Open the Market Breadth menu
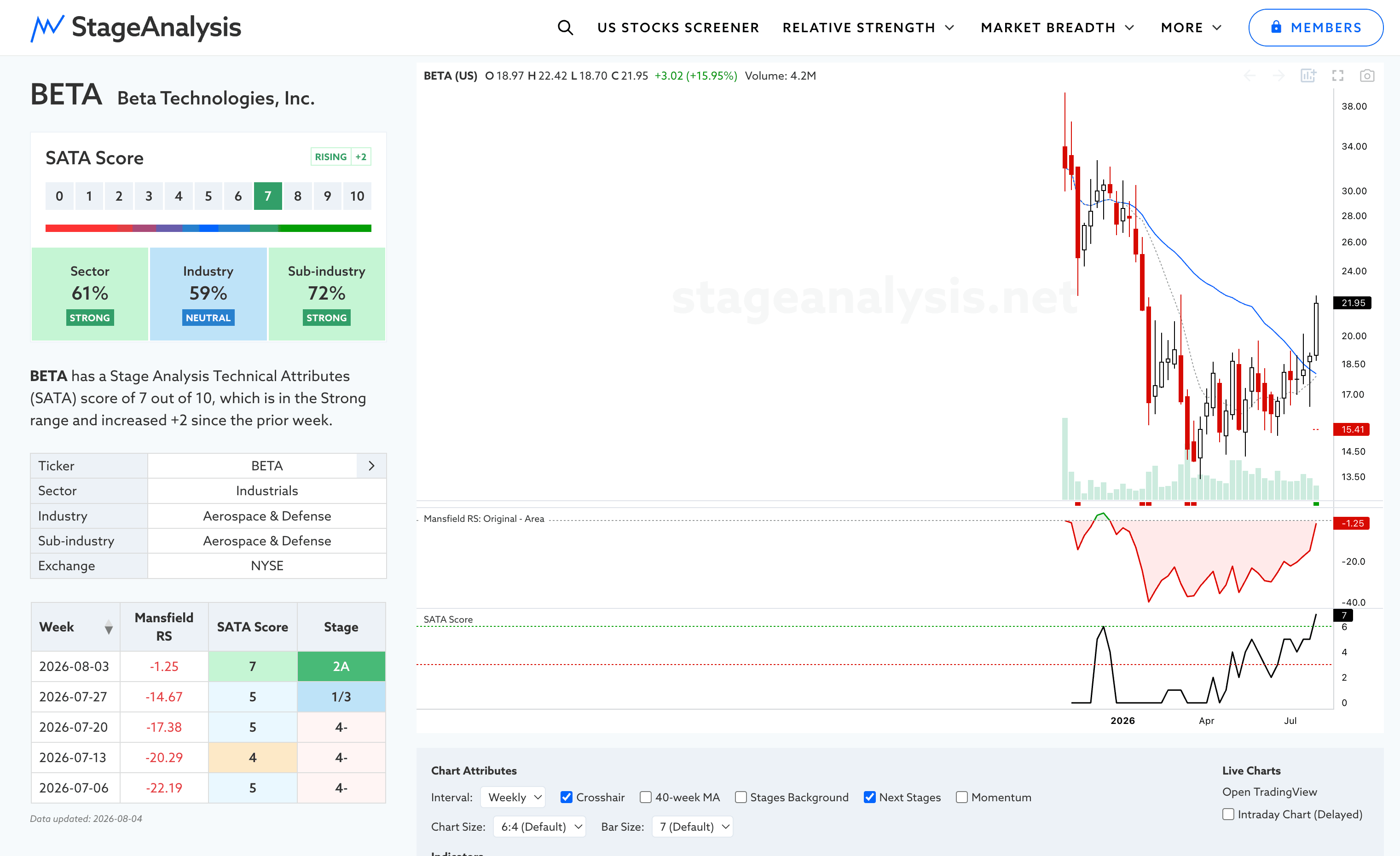The image size is (1400, 856). point(1058,28)
